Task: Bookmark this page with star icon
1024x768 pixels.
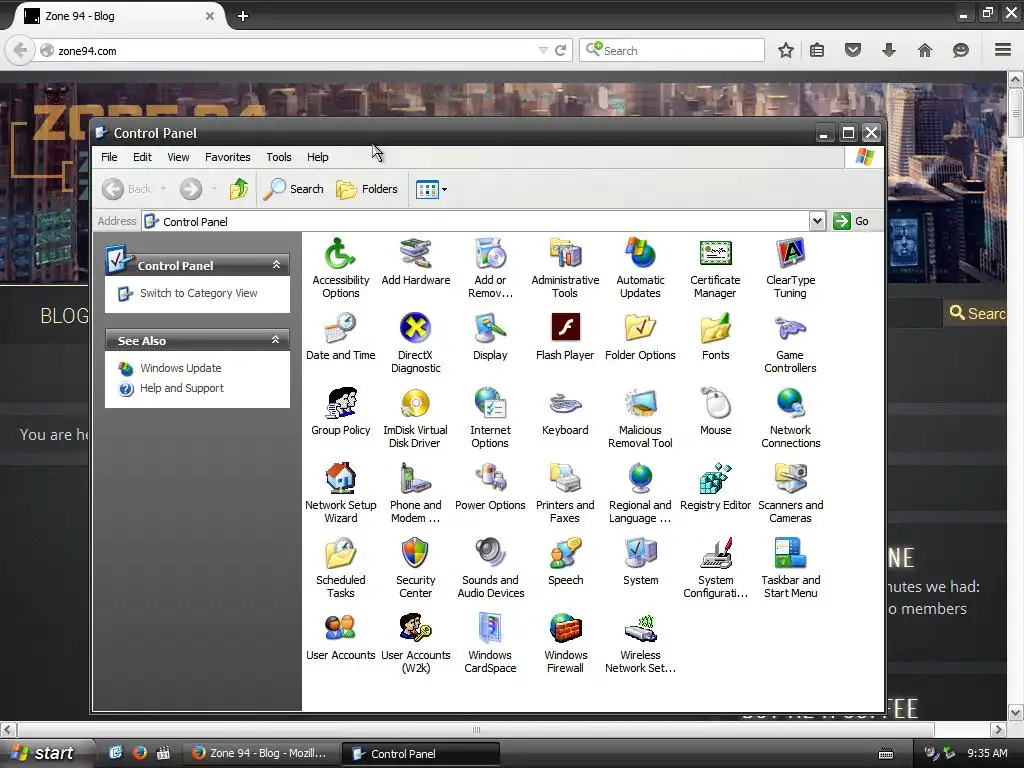Action: click(x=786, y=50)
